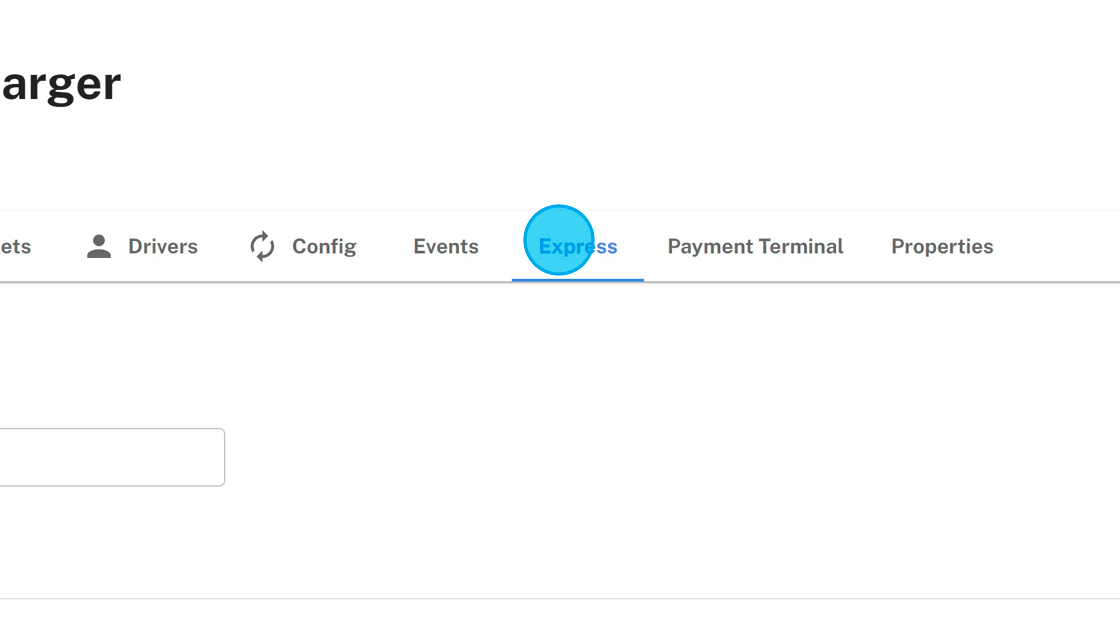
Task: Click the blue underline beneath Express tab
Action: tap(578, 280)
